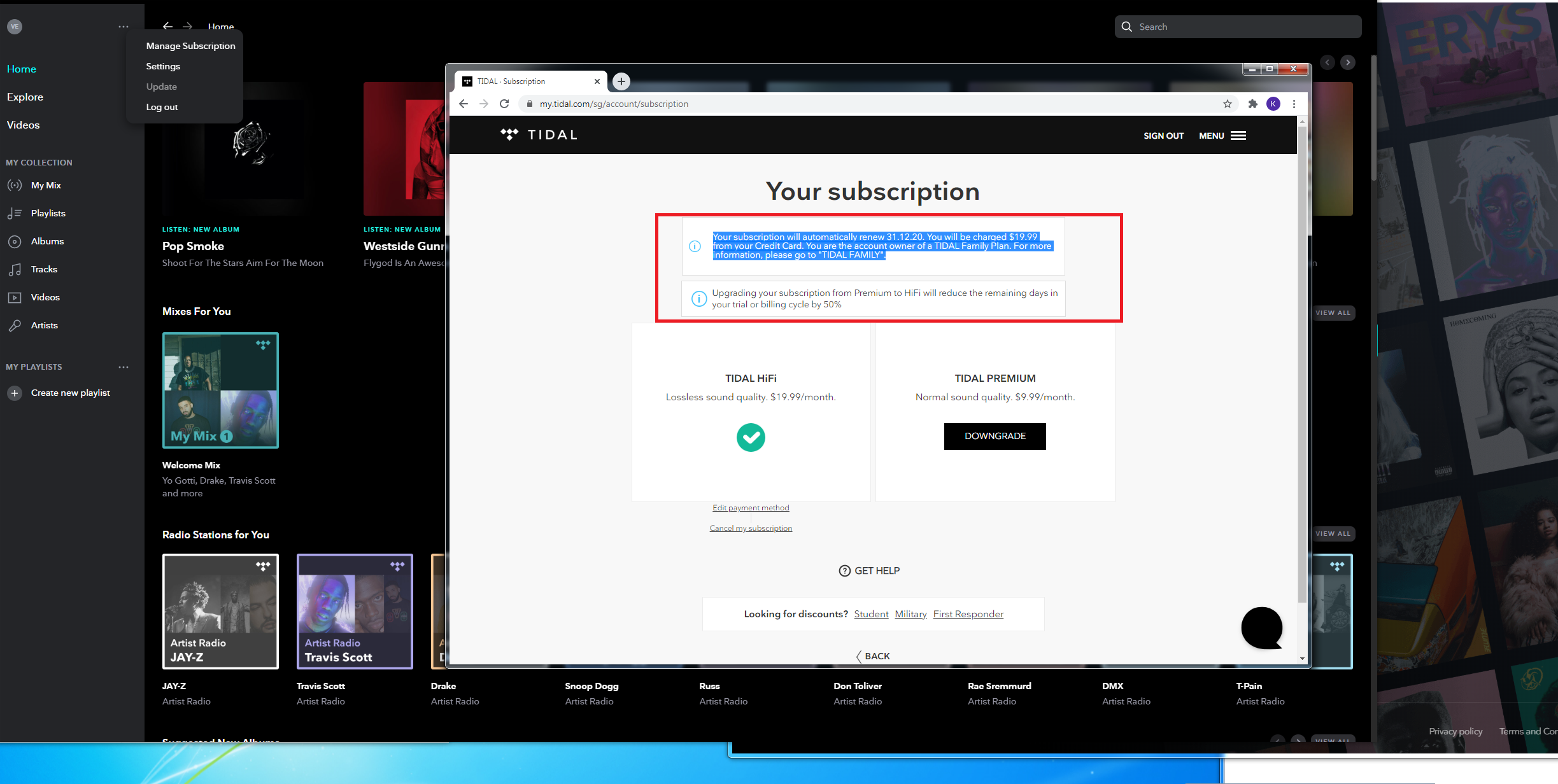The width and height of the screenshot is (1558, 784).
Task: Go back with TIDAL app back arrow
Action: (167, 26)
